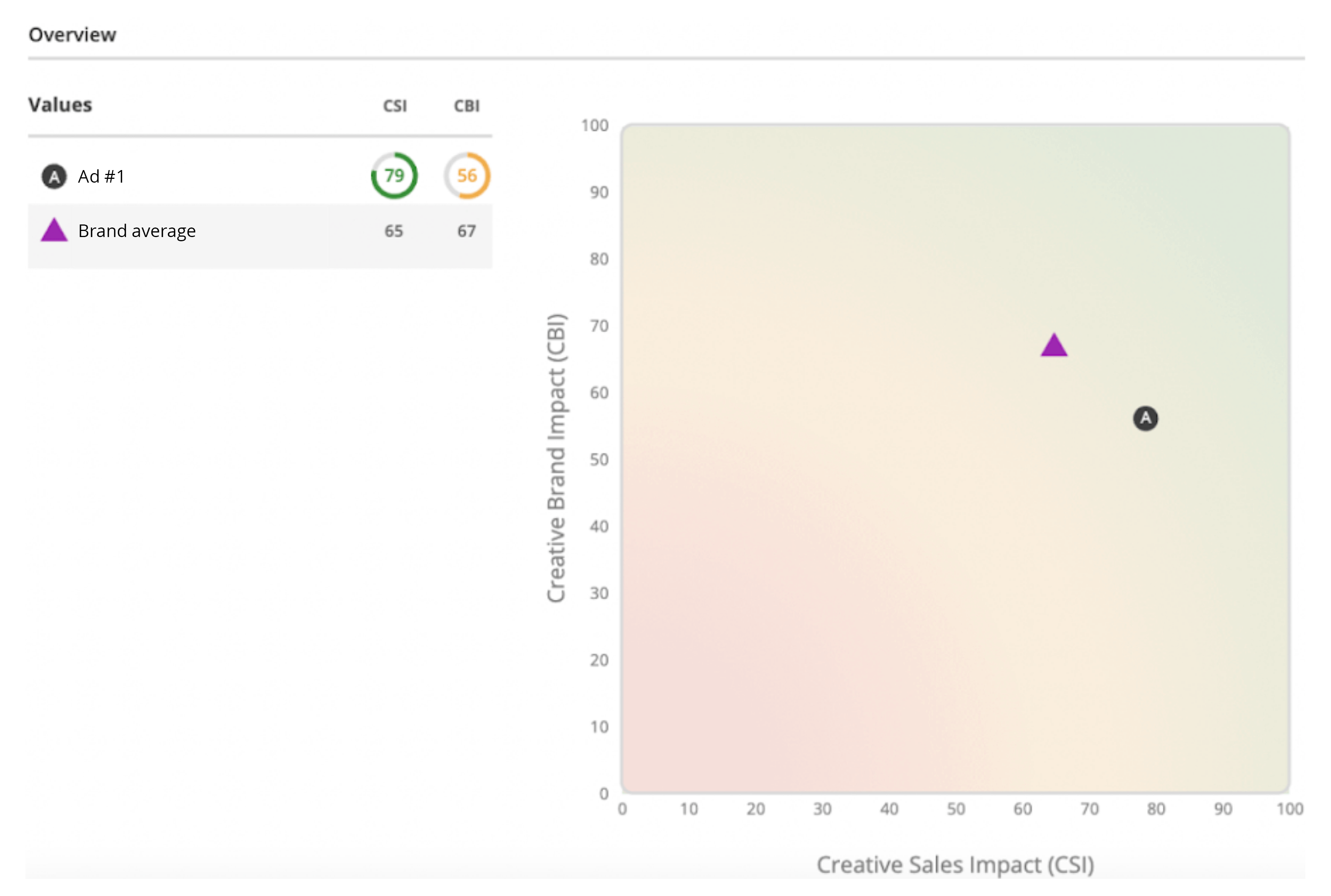Click the Brand average CSI value 65

pyautogui.click(x=394, y=231)
